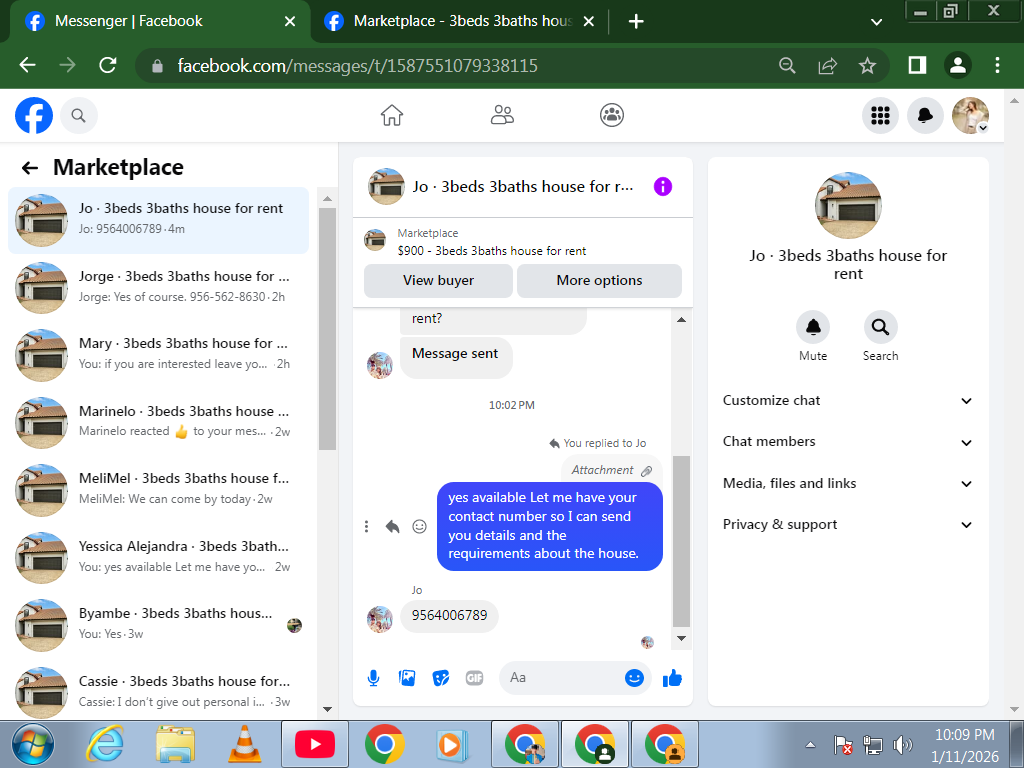Open conversation information purple icon
This screenshot has height=768, width=1024.
coord(663,187)
